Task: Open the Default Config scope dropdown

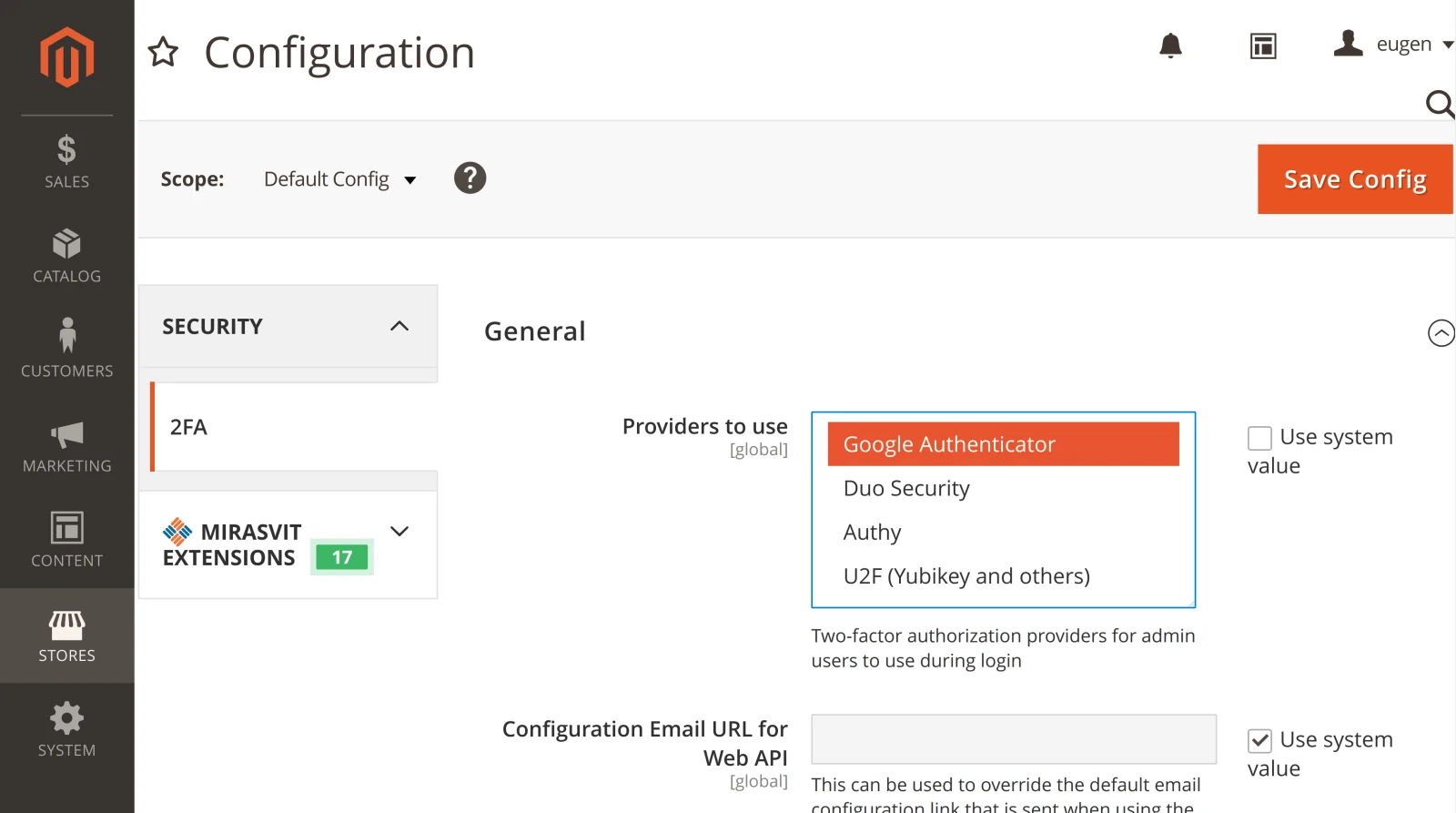Action: (339, 179)
